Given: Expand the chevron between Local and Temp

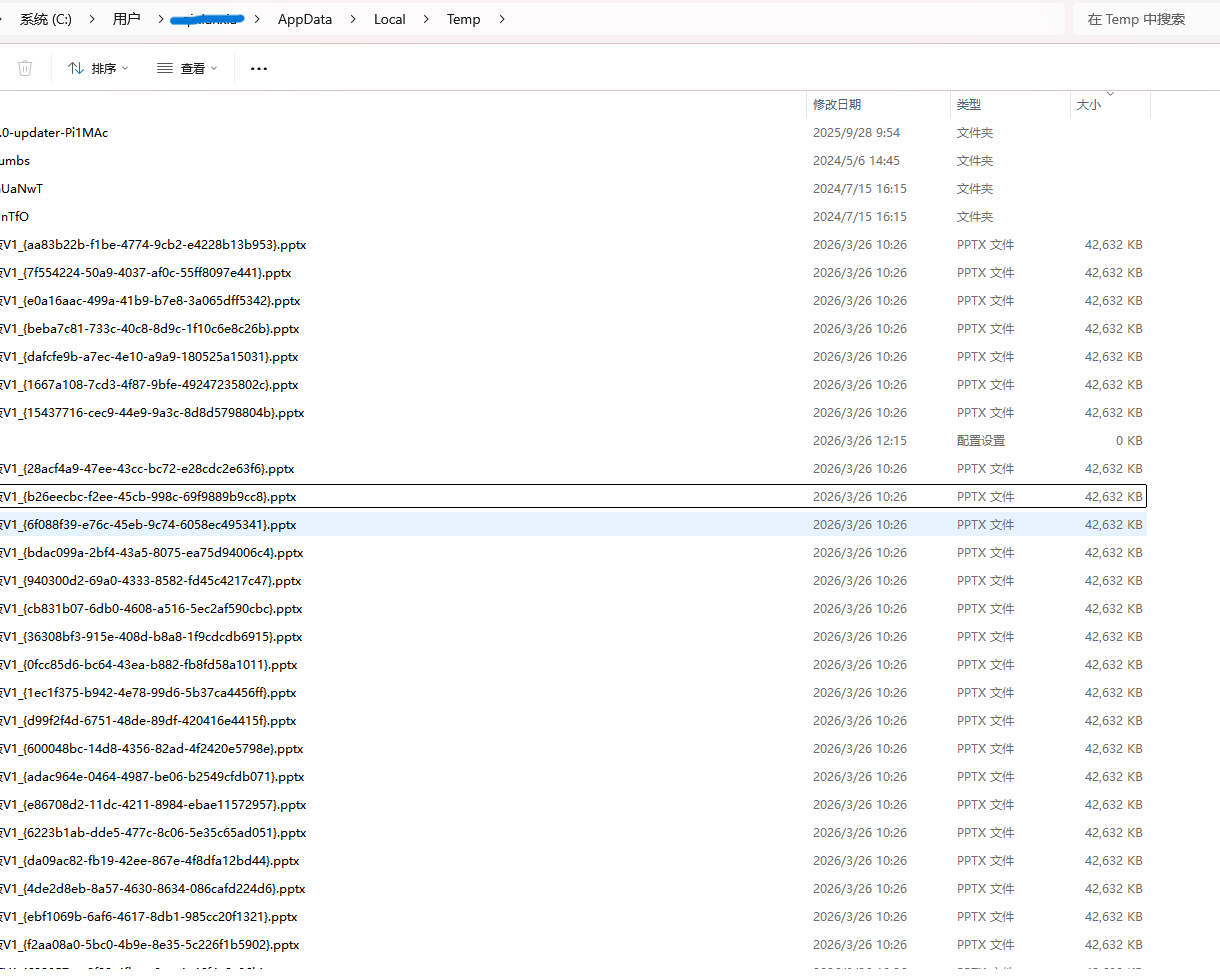Looking at the screenshot, I should (427, 19).
